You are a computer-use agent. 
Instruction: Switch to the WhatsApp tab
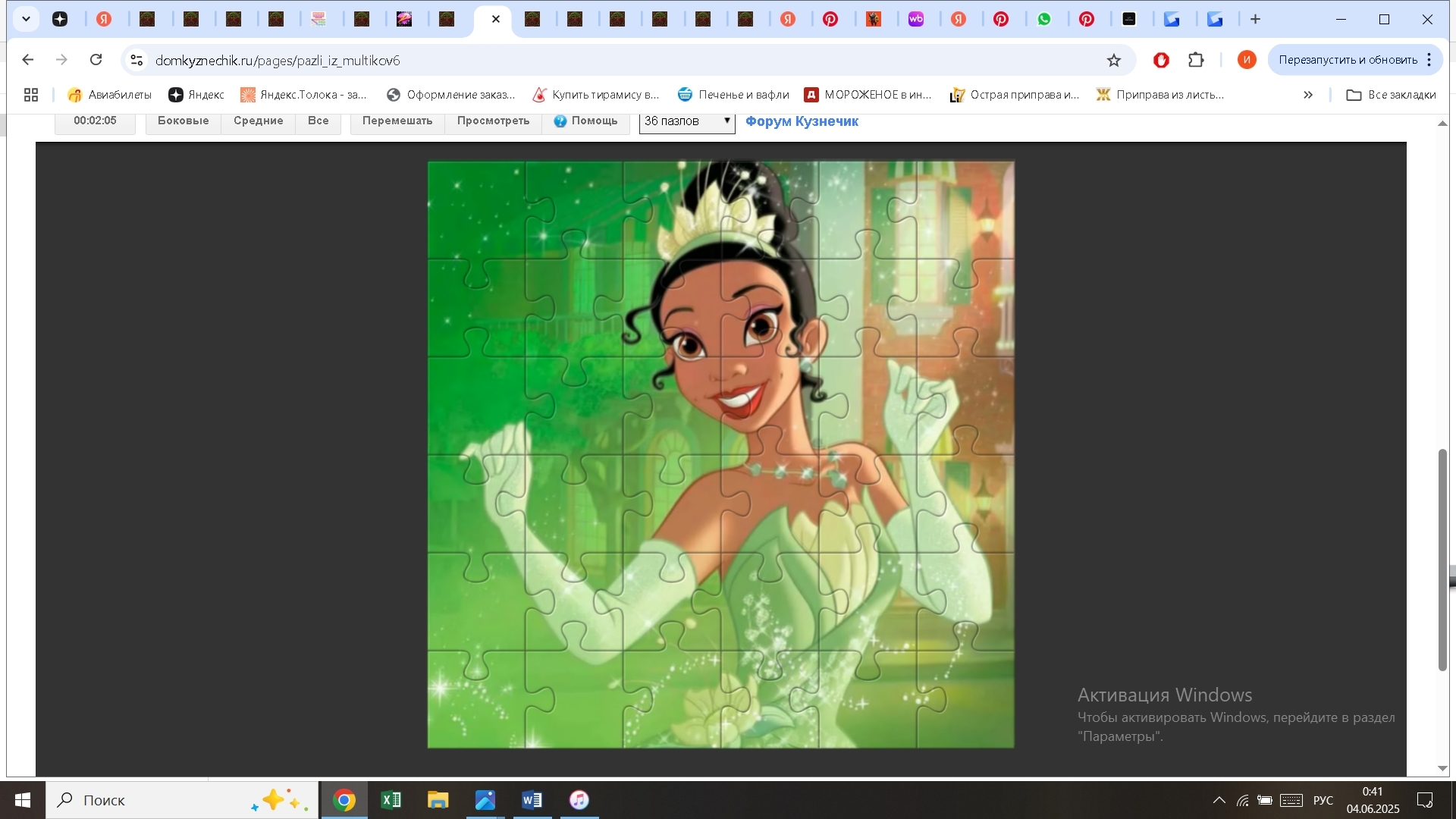[1044, 19]
